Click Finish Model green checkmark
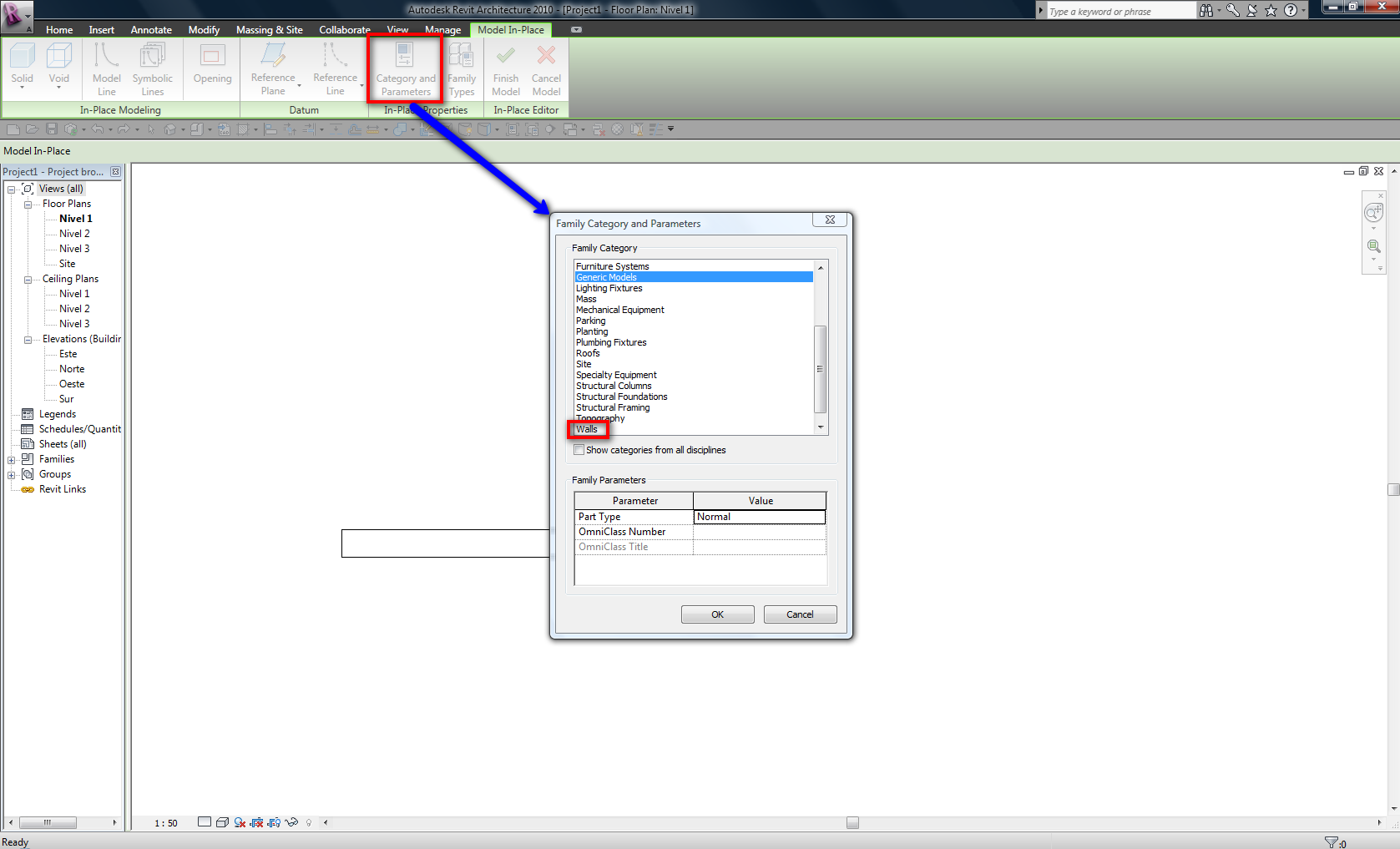The image size is (1400, 849). 506,69
